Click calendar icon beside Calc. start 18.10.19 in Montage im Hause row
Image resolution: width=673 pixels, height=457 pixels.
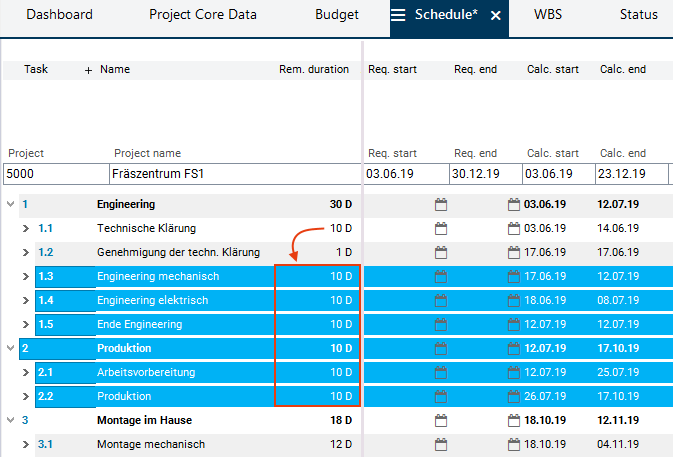point(514,420)
